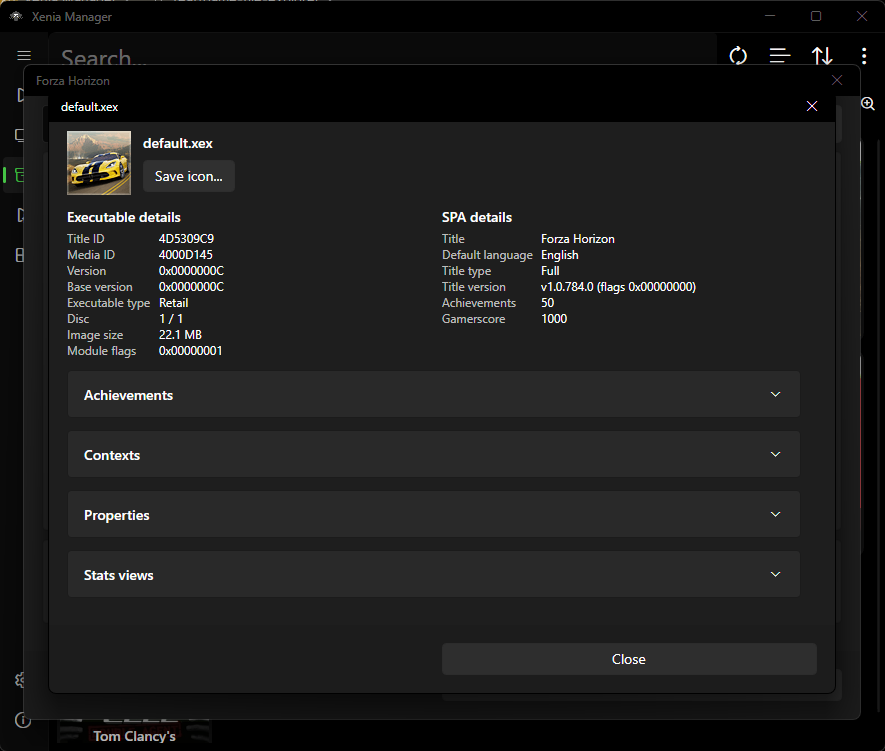Image resolution: width=885 pixels, height=751 pixels.
Task: Click the Close button
Action: 629,659
